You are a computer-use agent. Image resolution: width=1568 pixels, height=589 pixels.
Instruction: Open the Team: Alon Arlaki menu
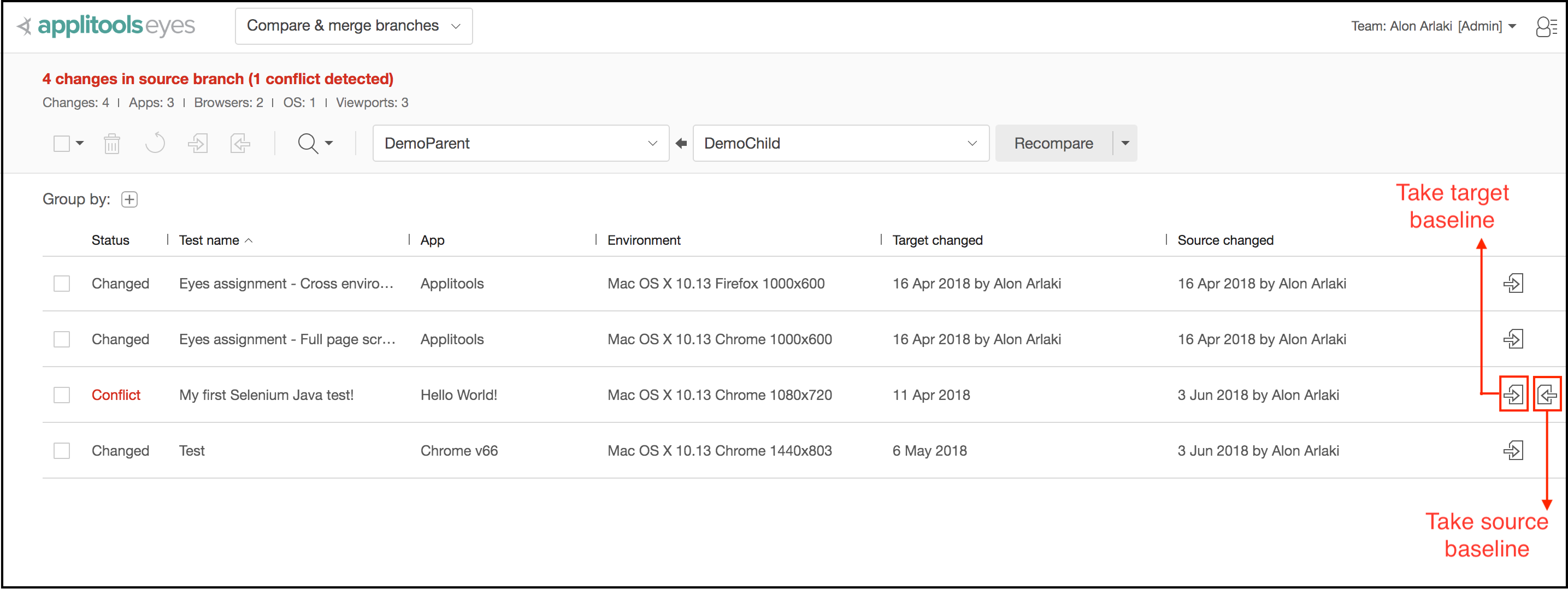[1433, 26]
